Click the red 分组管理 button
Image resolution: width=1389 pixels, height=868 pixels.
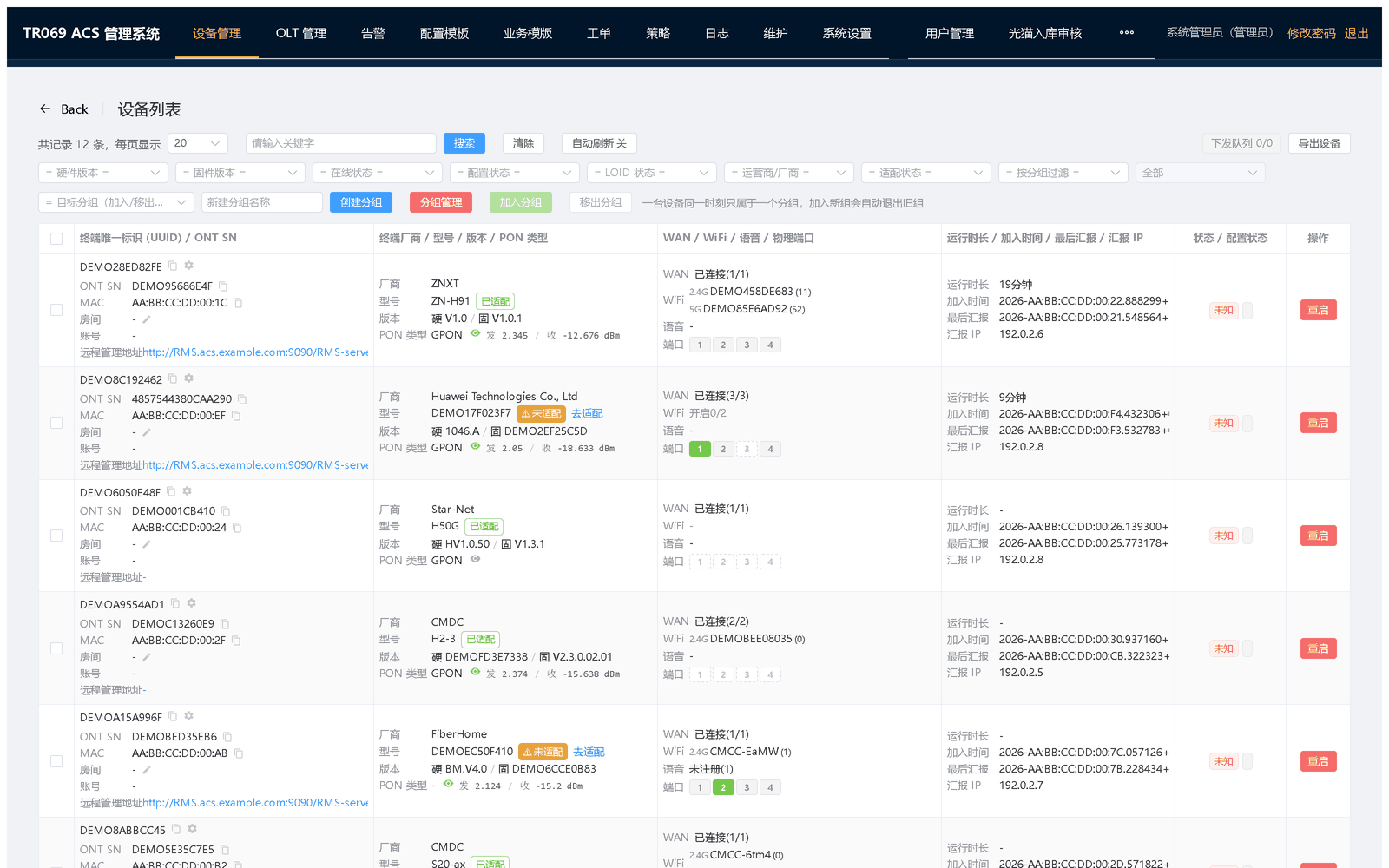pyautogui.click(x=441, y=202)
